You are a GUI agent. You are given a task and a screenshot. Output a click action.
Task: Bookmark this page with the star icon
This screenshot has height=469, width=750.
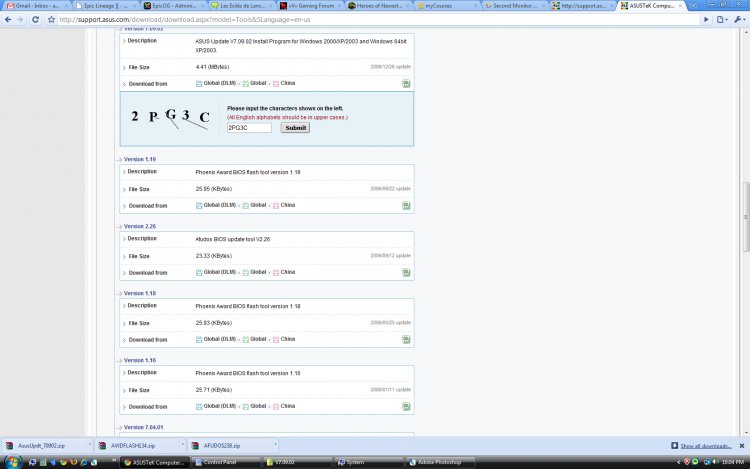coord(51,20)
